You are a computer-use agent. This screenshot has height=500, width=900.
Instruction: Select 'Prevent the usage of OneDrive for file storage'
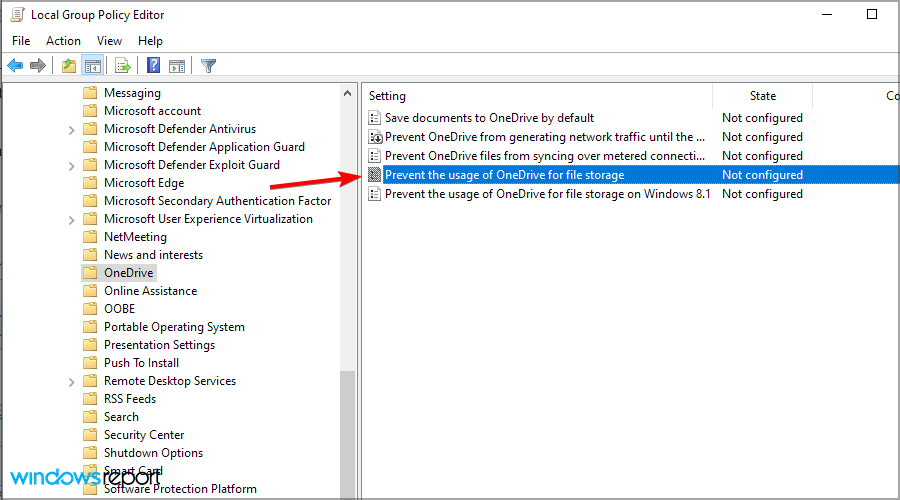pyautogui.click(x=505, y=175)
